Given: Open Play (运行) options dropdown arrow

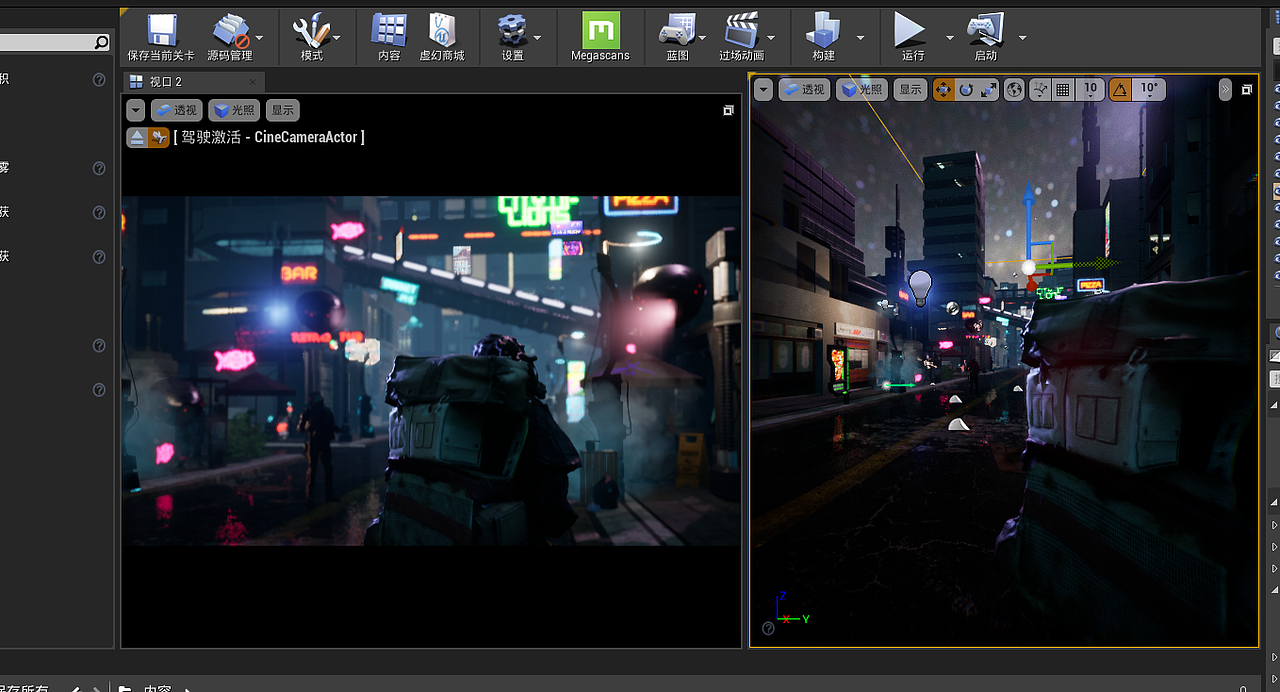Looking at the screenshot, I should (x=949, y=38).
